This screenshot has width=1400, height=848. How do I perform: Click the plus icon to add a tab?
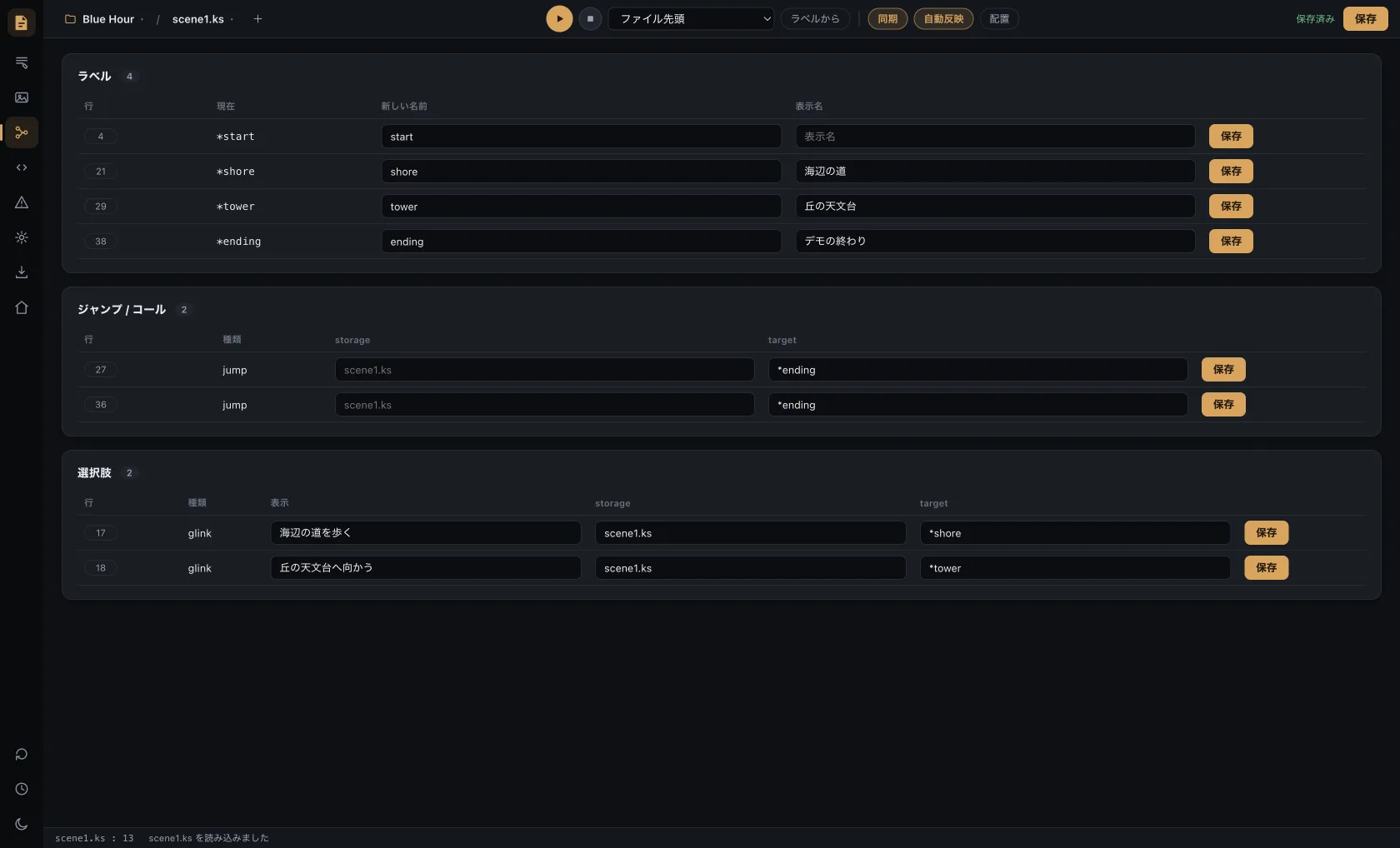[x=257, y=18]
